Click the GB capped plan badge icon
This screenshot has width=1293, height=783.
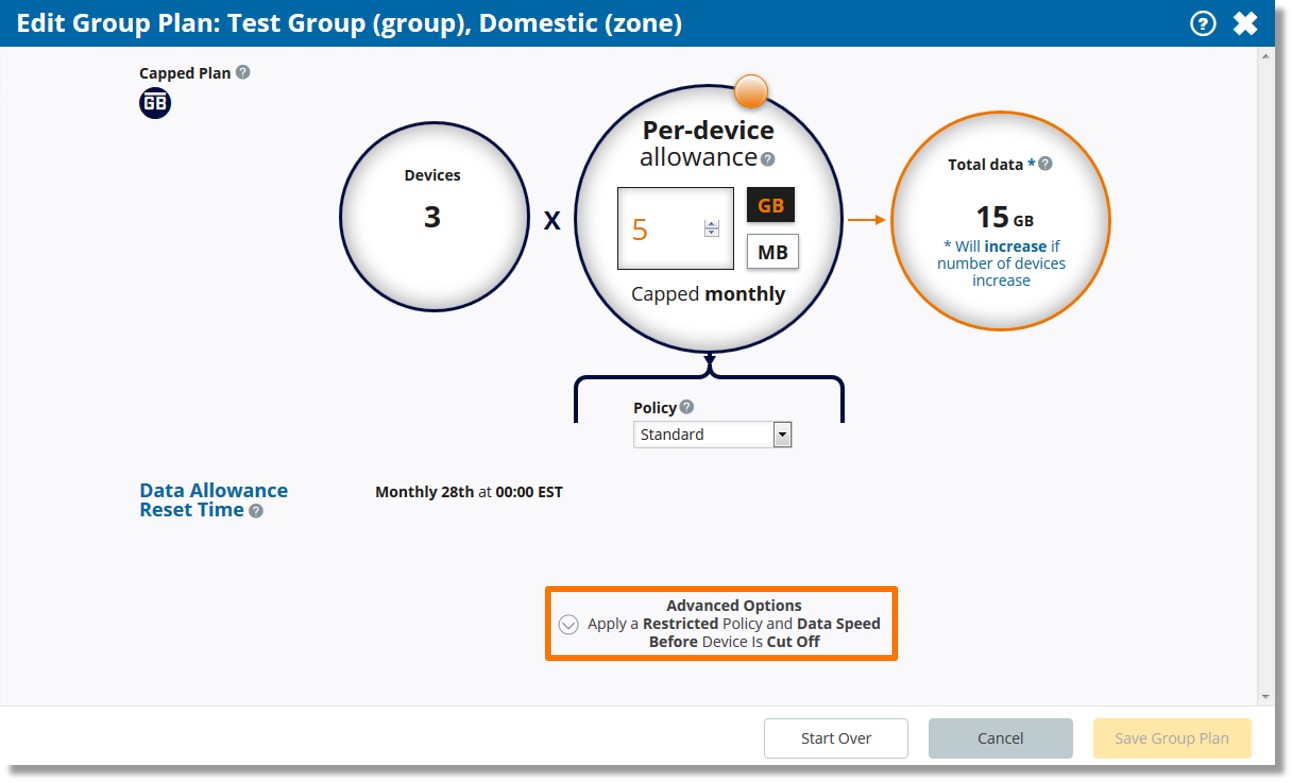[x=155, y=102]
